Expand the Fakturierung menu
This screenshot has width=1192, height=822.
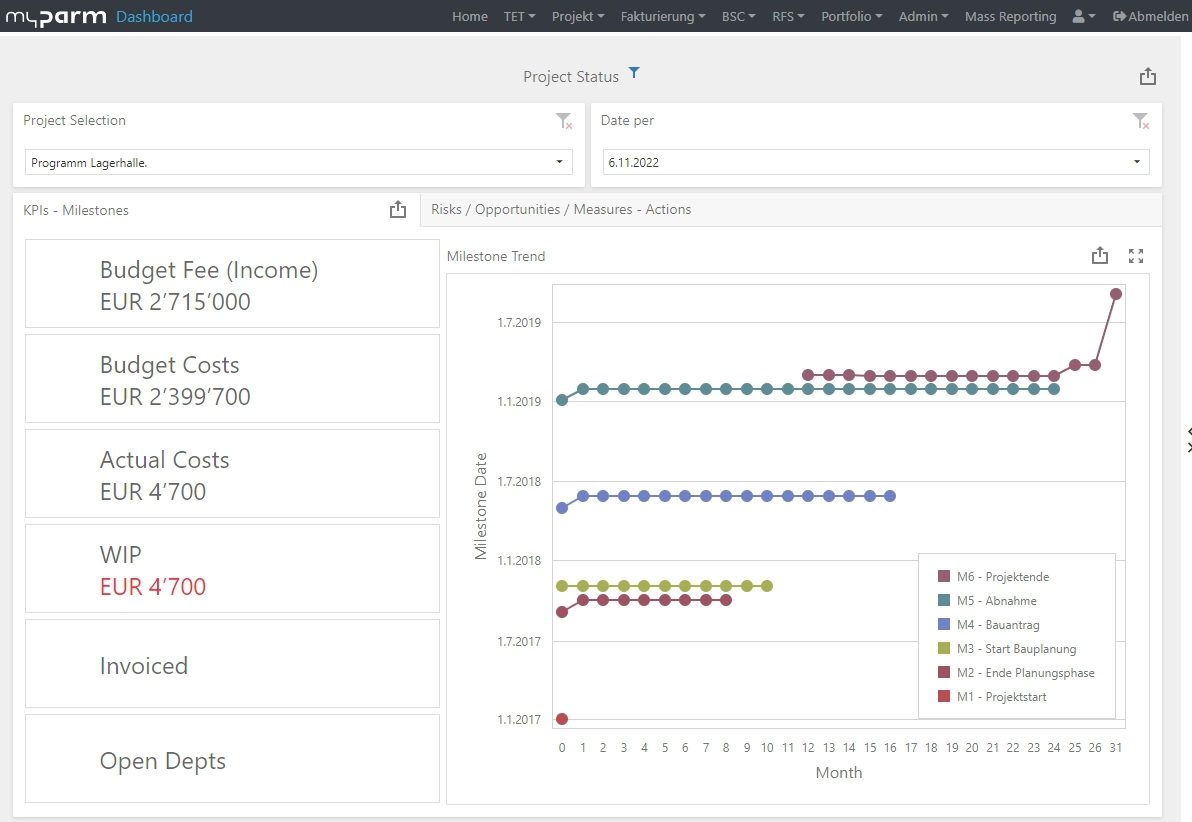point(662,16)
